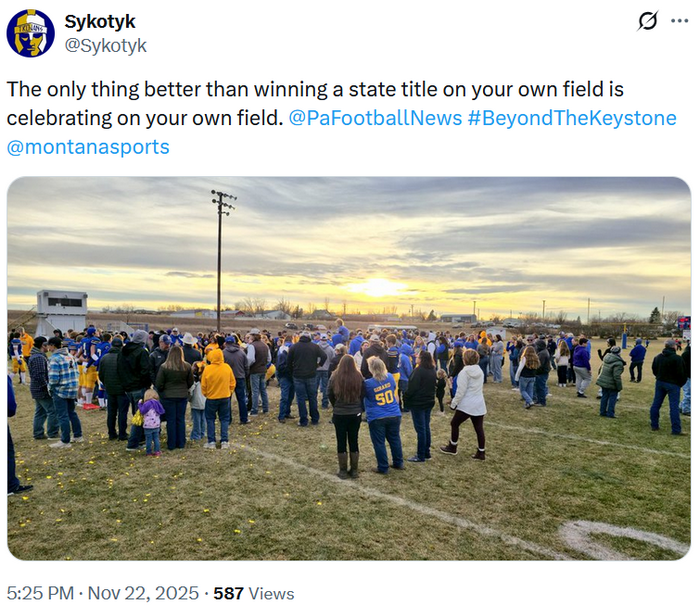Visit the @montanasports mention
Screen dimensions: 700x605
pos(88,147)
